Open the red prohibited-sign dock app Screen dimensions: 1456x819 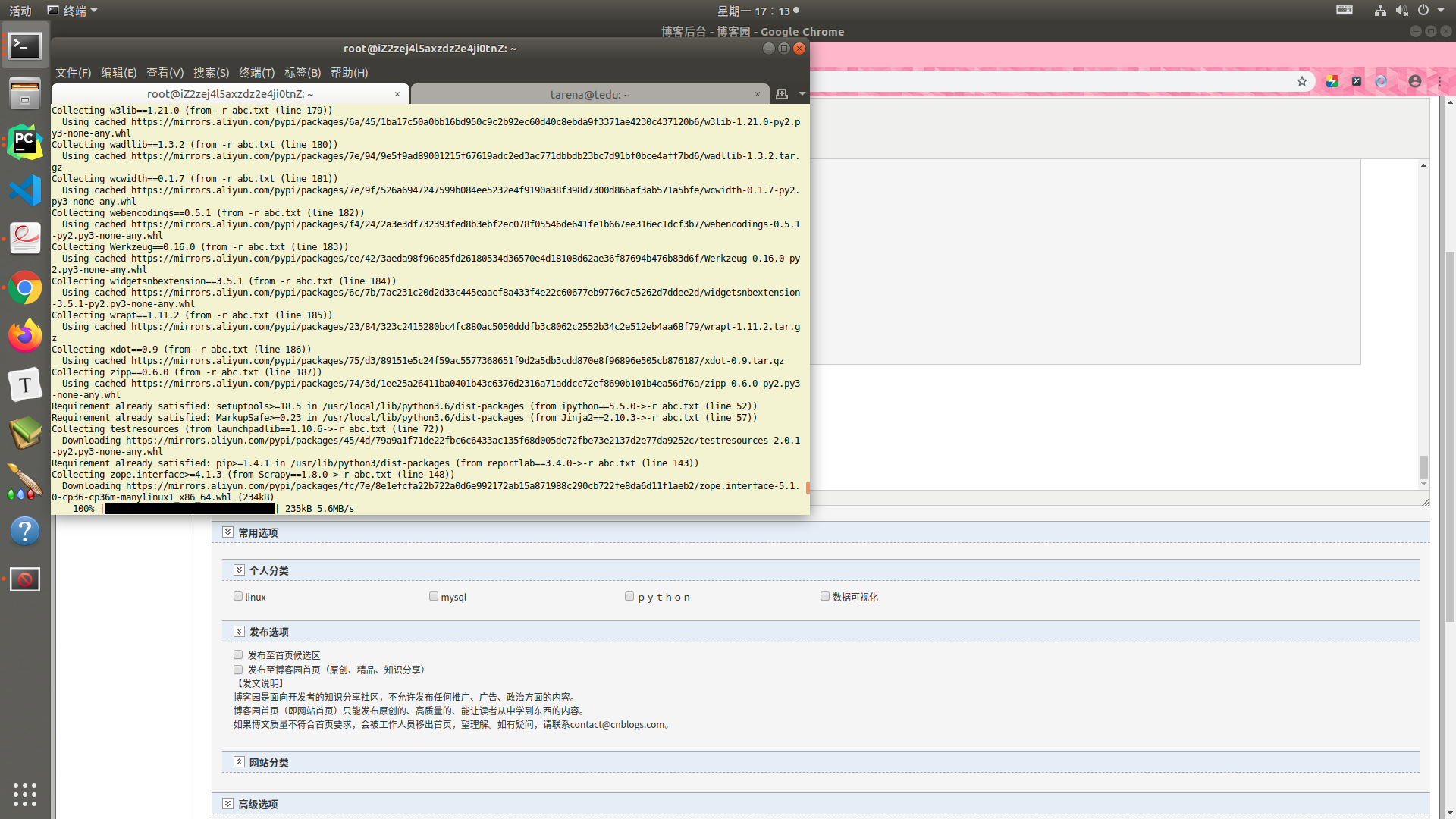[25, 579]
